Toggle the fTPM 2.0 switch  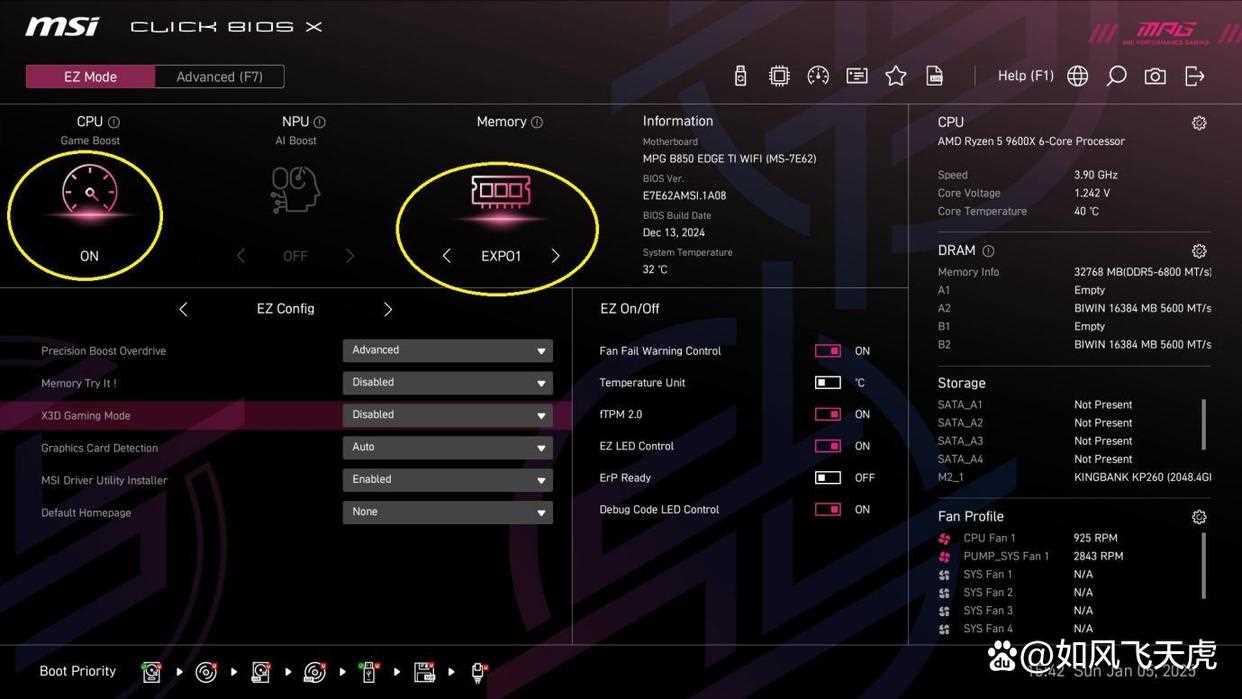(x=828, y=414)
